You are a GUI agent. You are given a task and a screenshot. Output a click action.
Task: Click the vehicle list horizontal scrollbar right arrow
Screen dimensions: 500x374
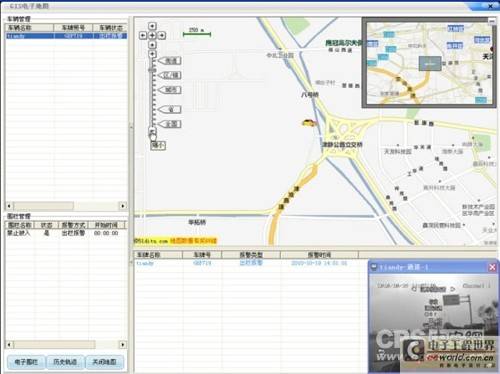(123, 206)
